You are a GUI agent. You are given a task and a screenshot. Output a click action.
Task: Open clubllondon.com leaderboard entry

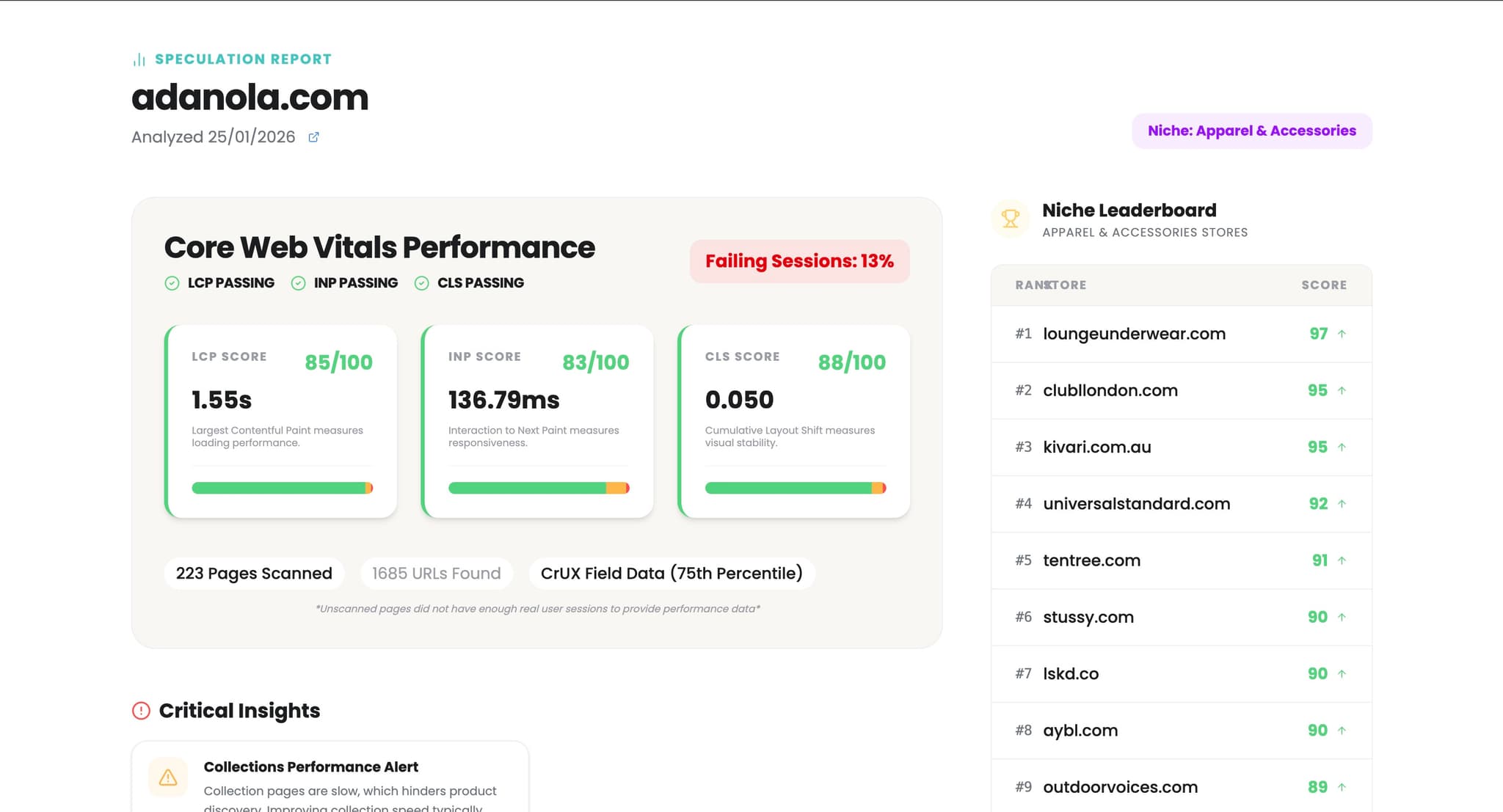point(1110,390)
